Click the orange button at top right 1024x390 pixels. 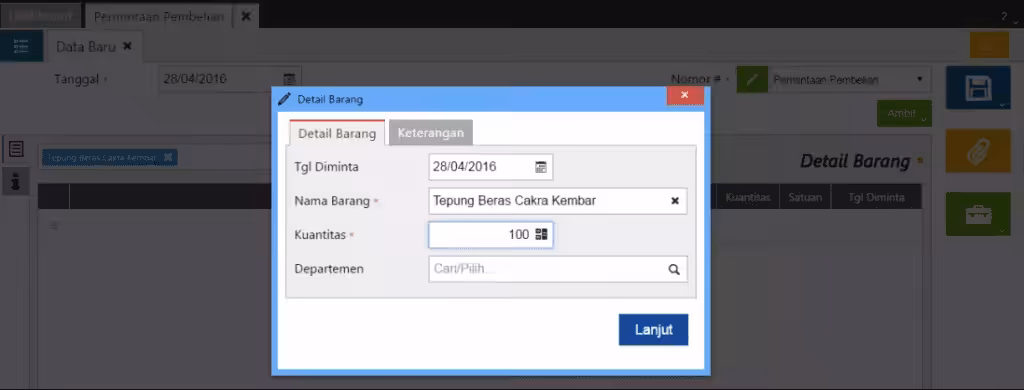[x=989, y=45]
